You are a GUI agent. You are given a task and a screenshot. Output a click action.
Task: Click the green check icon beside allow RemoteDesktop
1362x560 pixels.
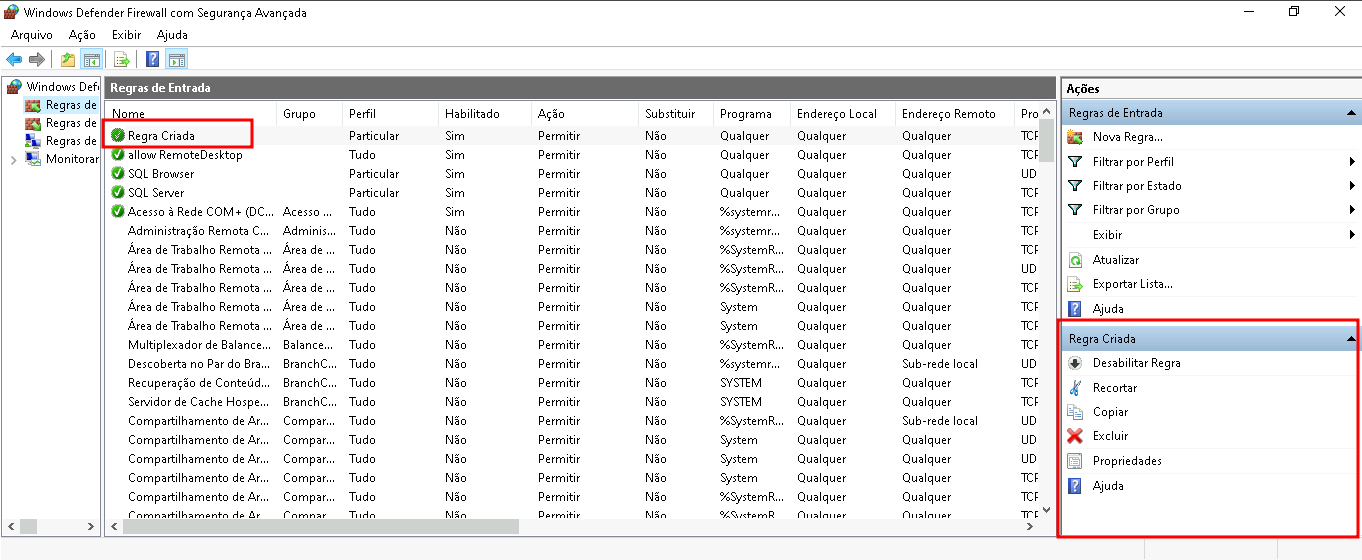(x=118, y=155)
